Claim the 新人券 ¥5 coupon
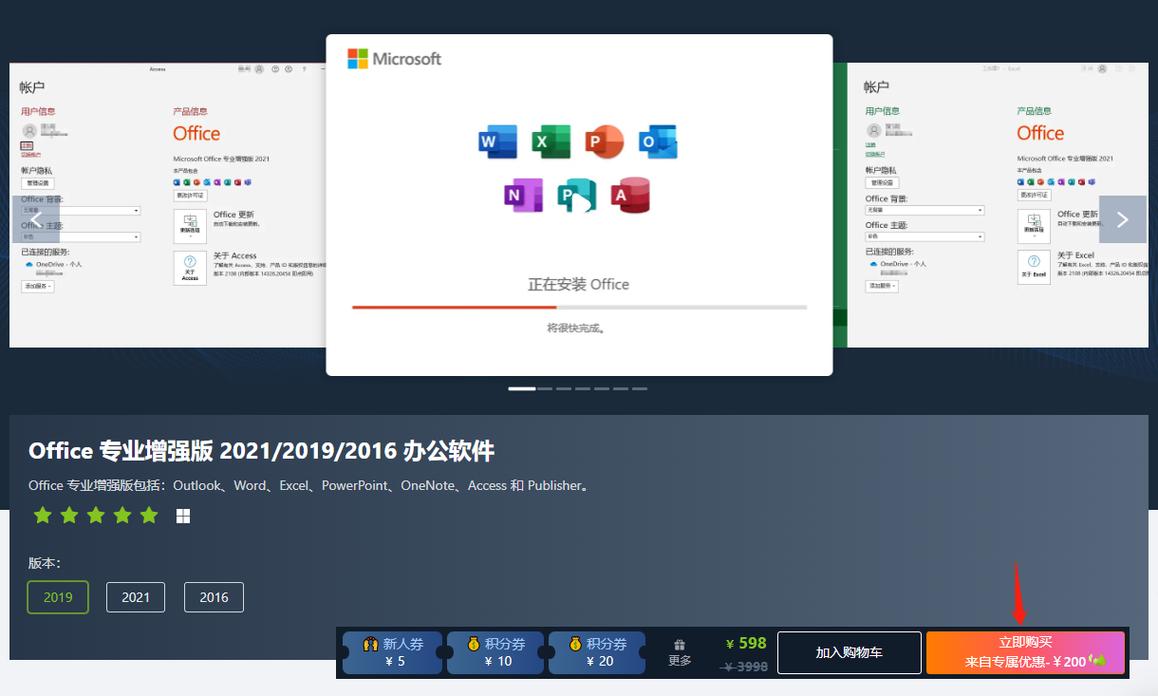 (x=394, y=652)
